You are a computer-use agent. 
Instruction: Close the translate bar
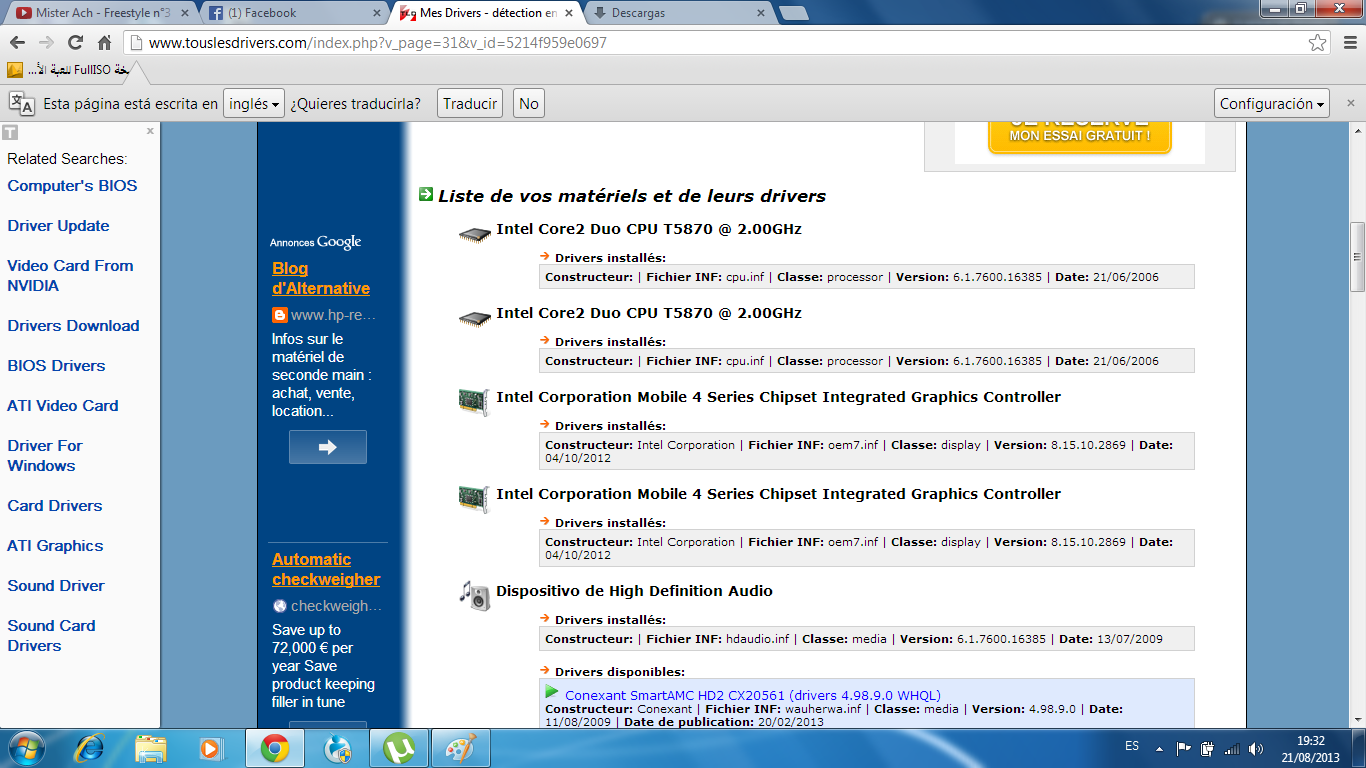[x=1351, y=103]
